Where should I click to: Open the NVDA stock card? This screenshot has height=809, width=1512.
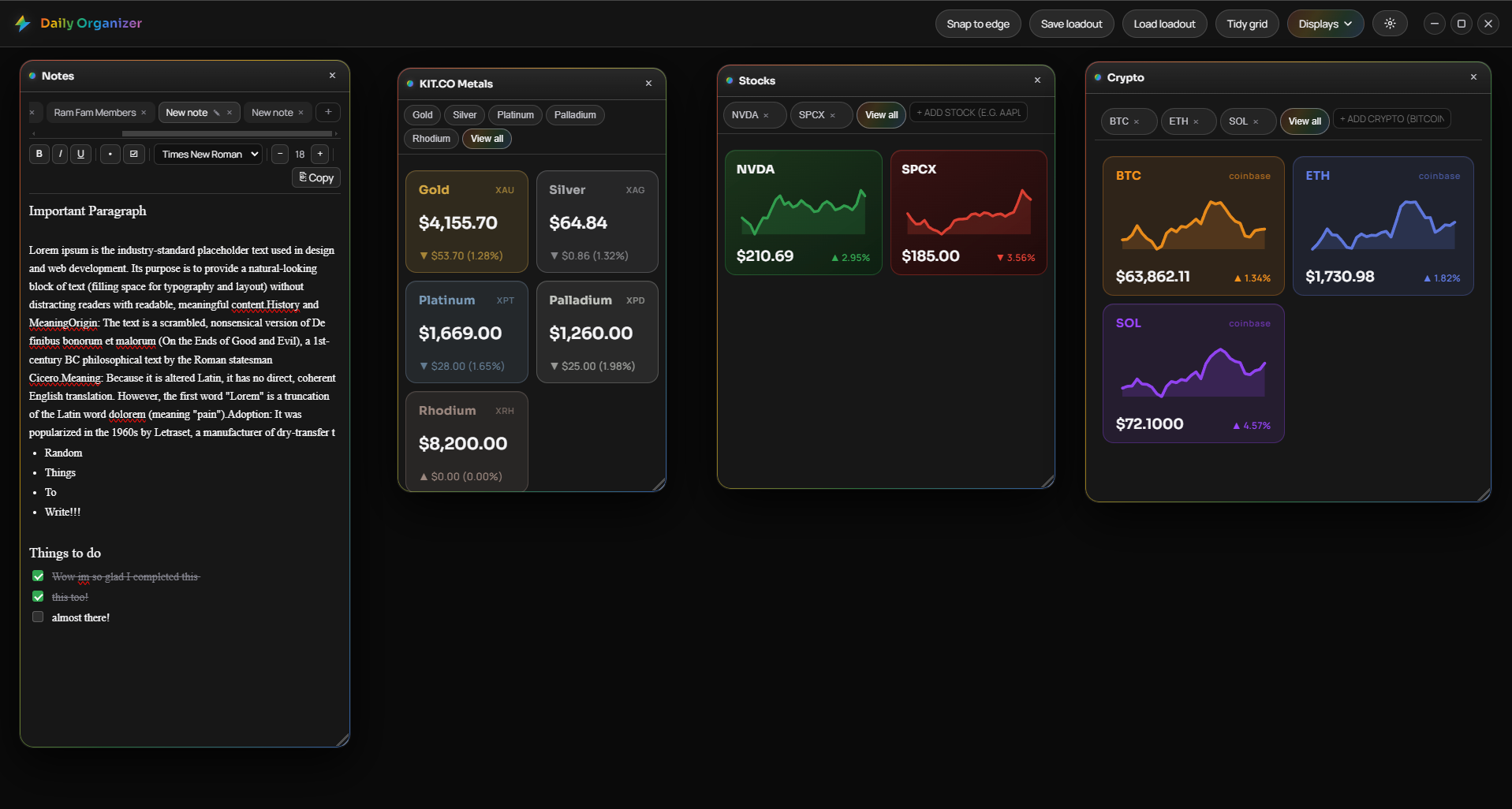tap(803, 213)
